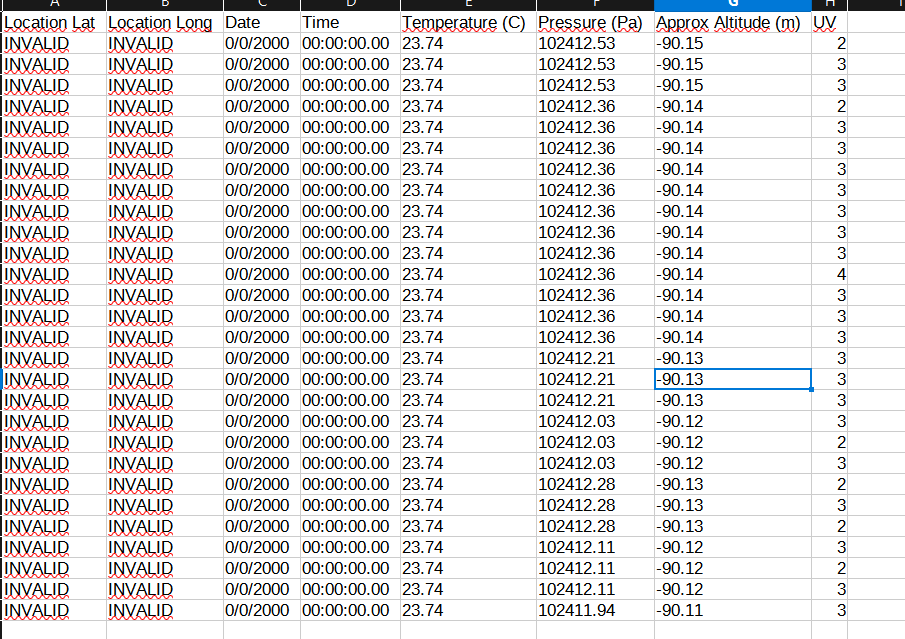Select Location Lat INVALID in the UV 4 row
Image resolution: width=905 pixels, height=639 pixels.
54,274
